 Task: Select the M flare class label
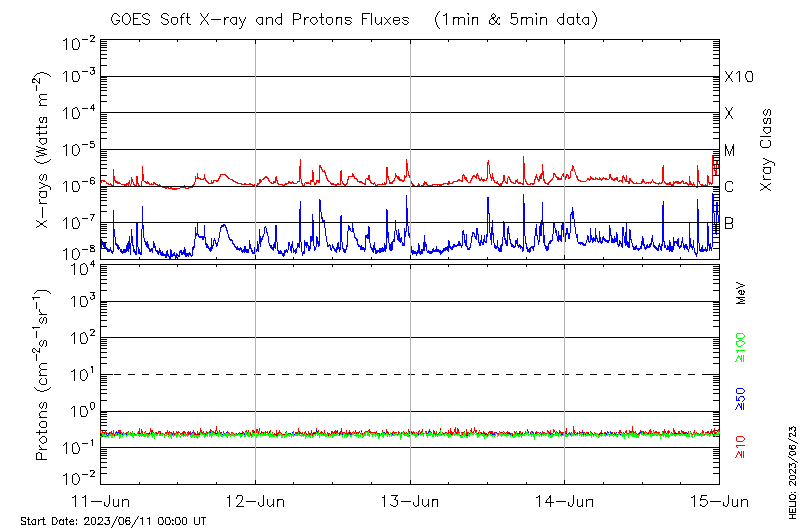pos(730,150)
